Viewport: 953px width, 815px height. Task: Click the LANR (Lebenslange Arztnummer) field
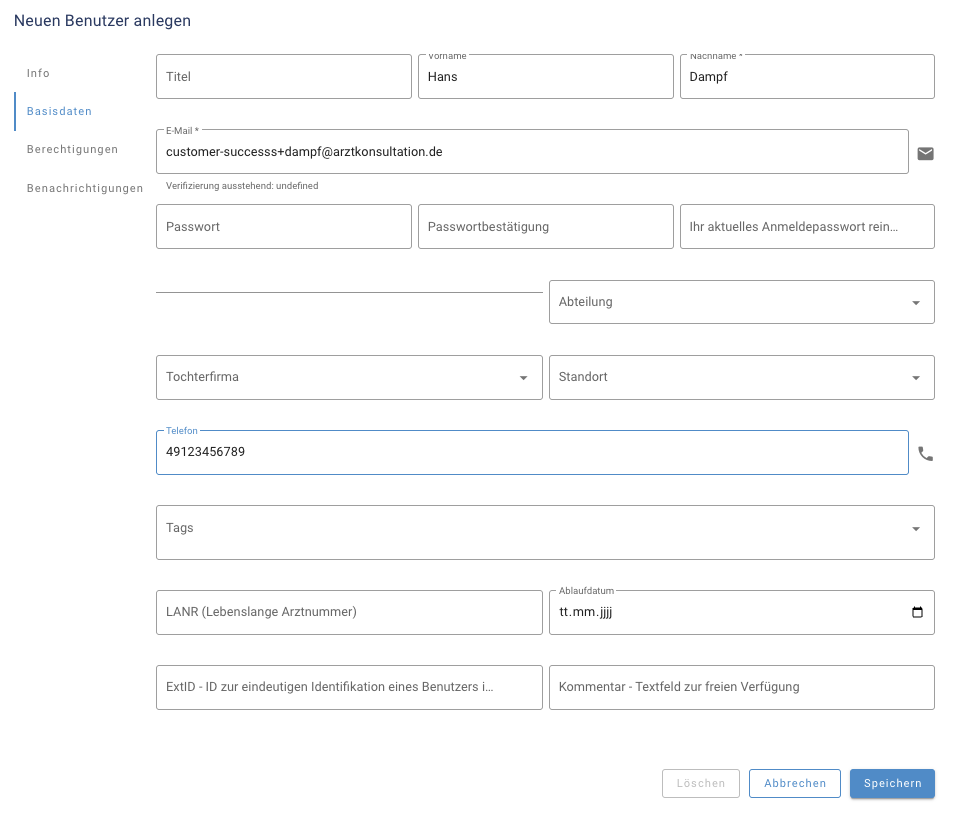pyautogui.click(x=348, y=612)
